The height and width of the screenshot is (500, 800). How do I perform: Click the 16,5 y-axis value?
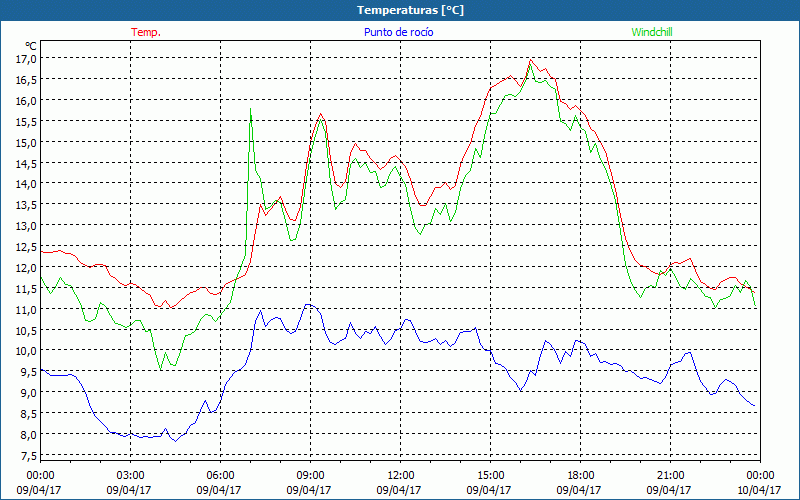point(28,80)
